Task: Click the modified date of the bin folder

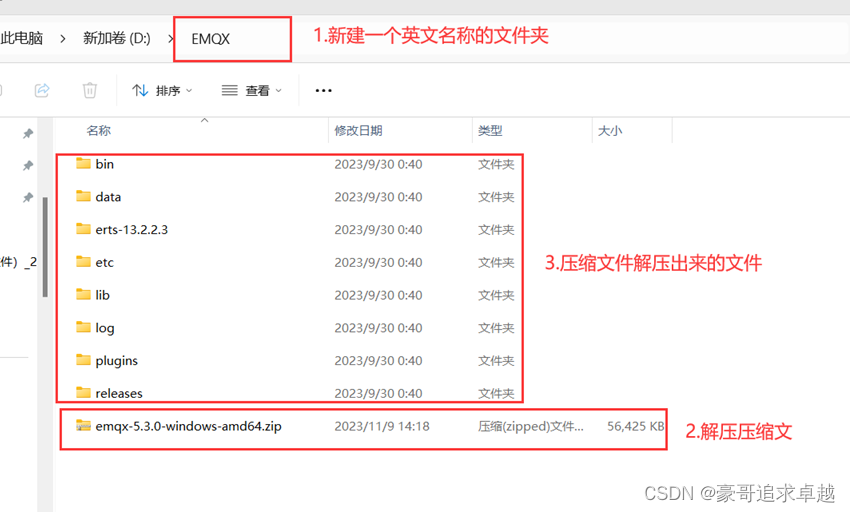Action: [378, 164]
